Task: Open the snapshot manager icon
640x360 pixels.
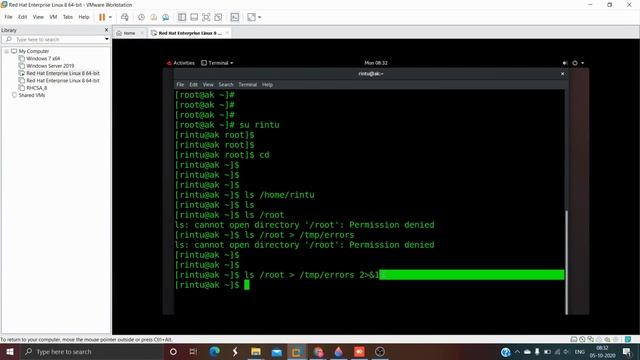Action: tap(165, 17)
